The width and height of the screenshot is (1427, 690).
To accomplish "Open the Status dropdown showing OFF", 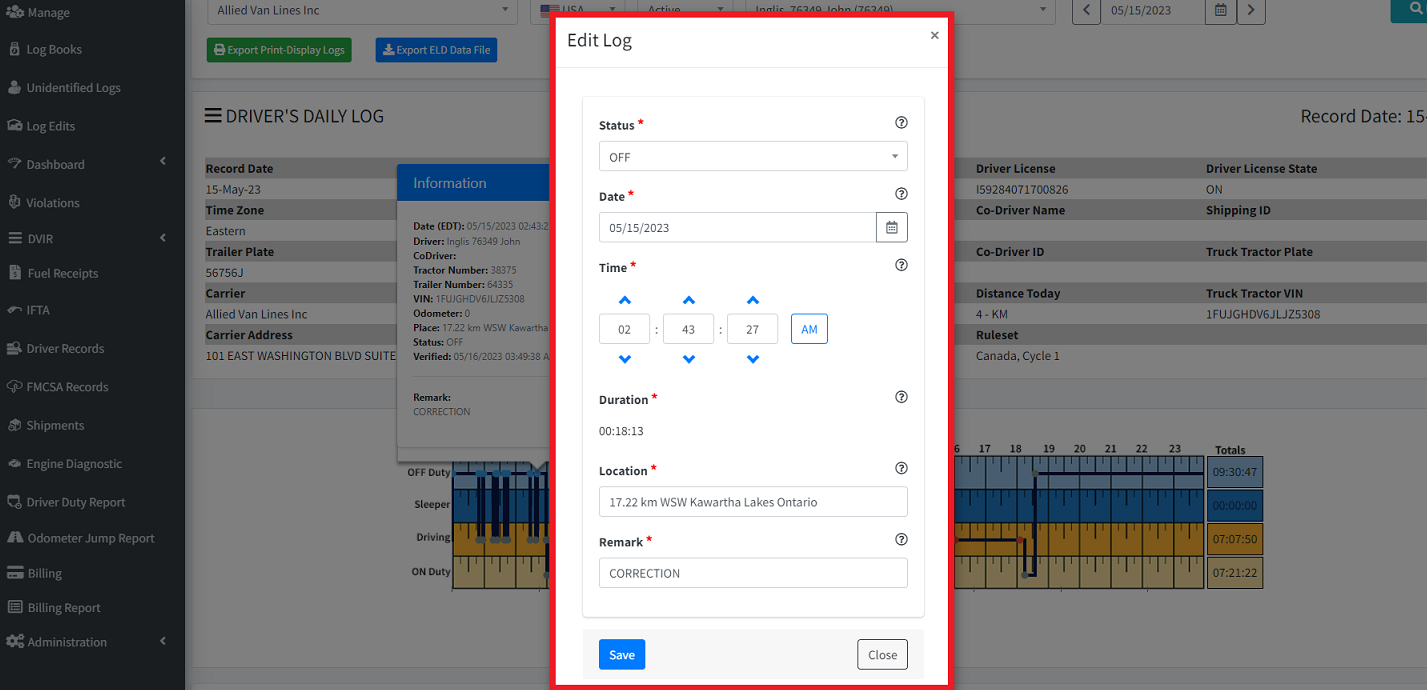I will point(752,157).
